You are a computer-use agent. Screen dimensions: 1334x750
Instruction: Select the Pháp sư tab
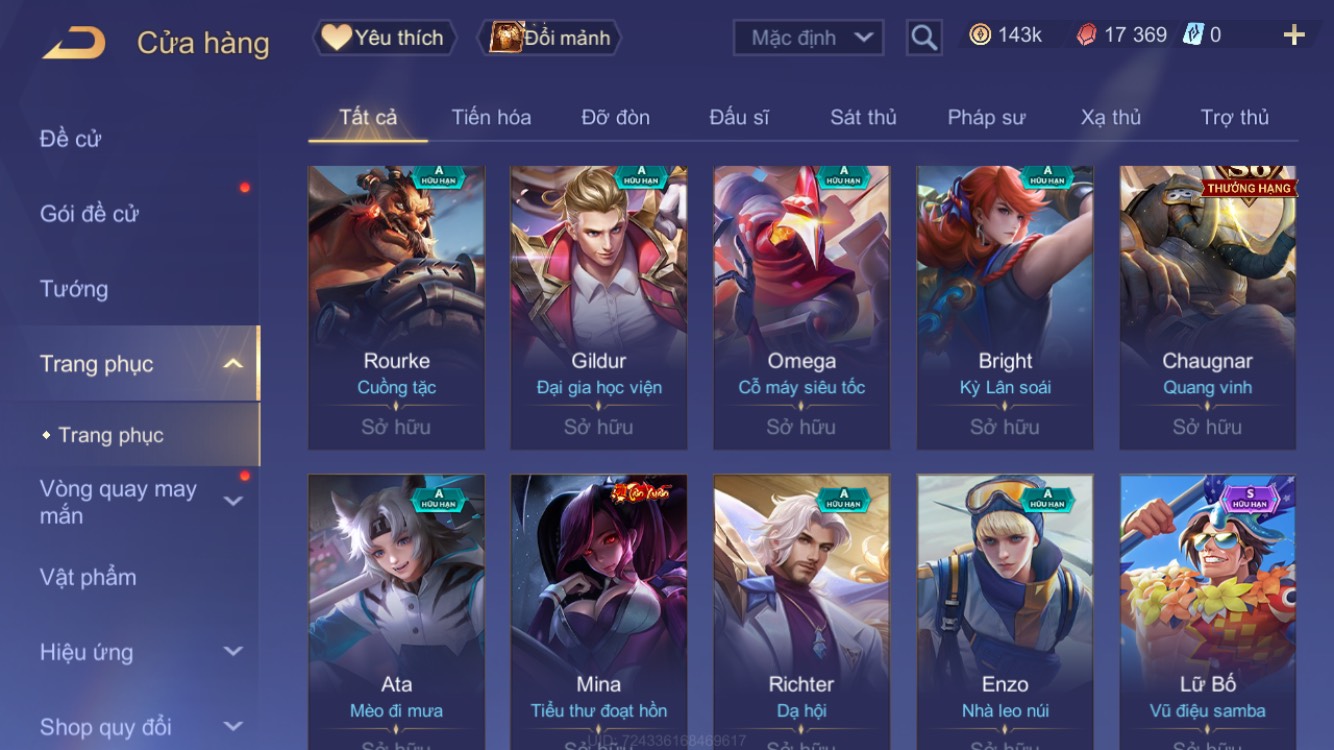(986, 117)
